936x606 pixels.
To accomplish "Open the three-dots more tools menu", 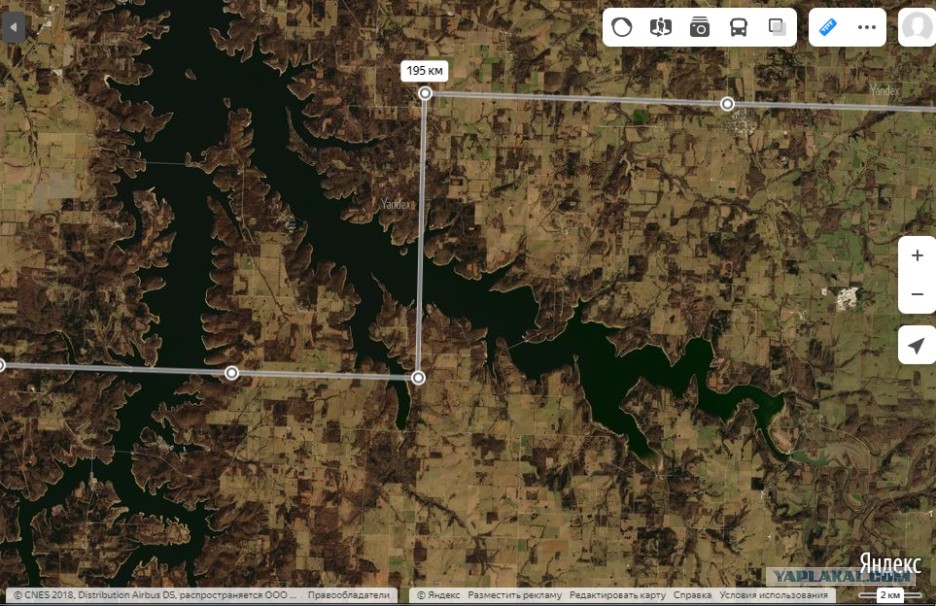I will (867, 27).
